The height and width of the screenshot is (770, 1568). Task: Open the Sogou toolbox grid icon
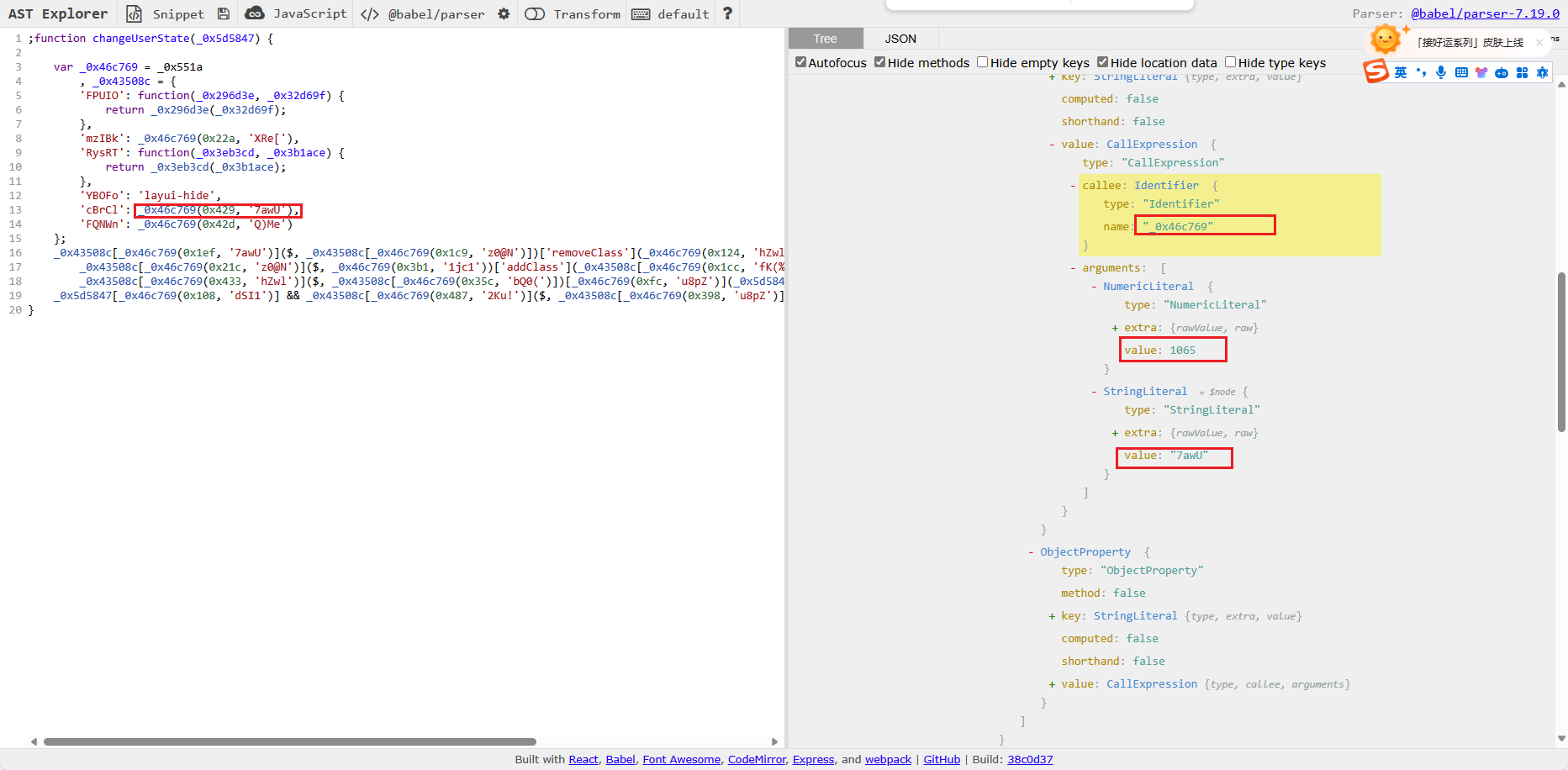[1522, 72]
